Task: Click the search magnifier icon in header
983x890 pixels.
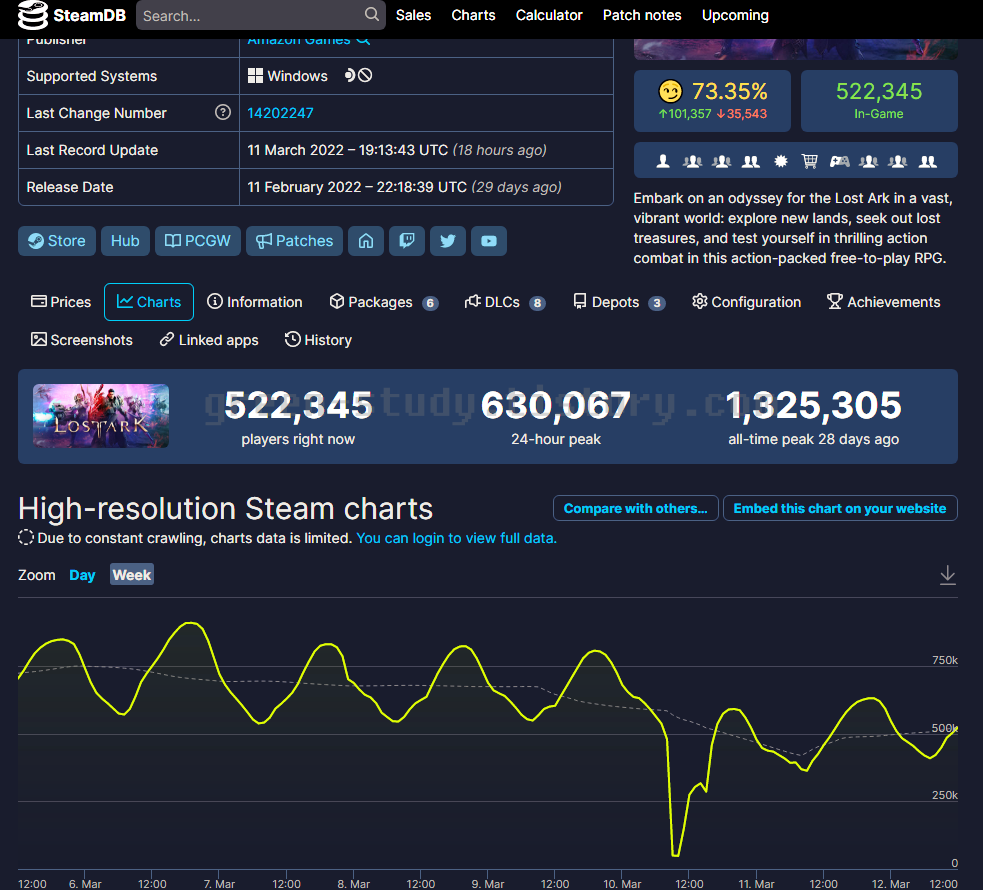Action: tap(372, 14)
